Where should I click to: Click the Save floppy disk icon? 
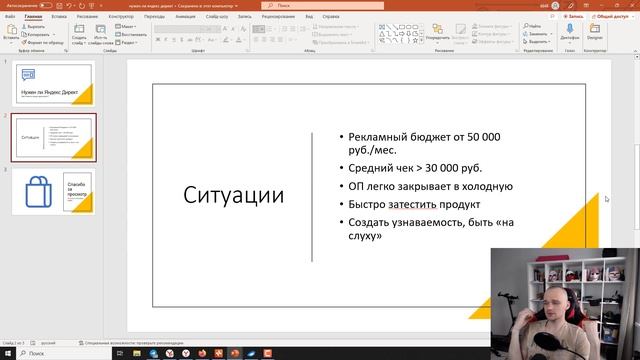(x=60, y=6)
